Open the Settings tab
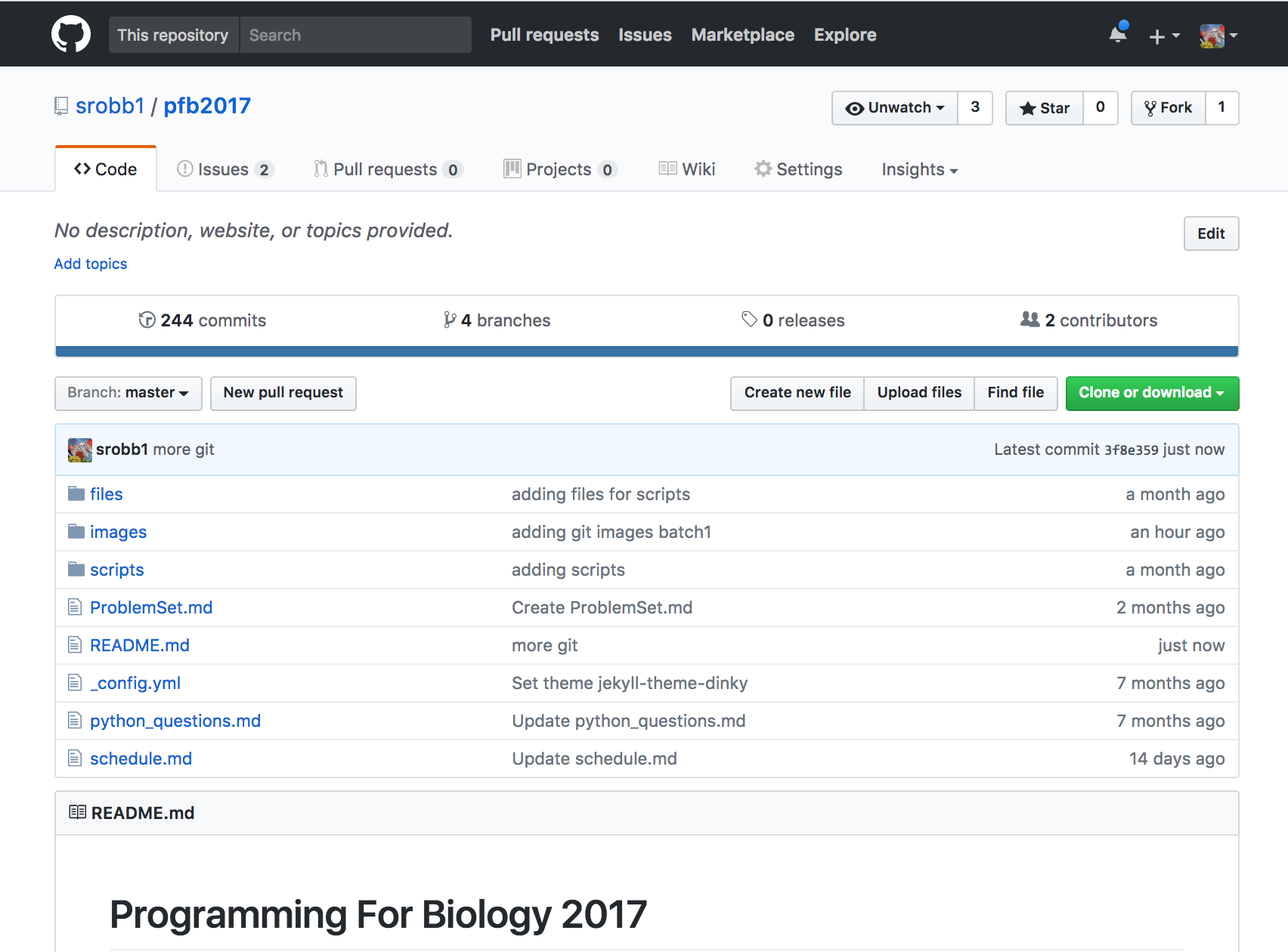The height and width of the screenshot is (952, 1288). tap(798, 169)
